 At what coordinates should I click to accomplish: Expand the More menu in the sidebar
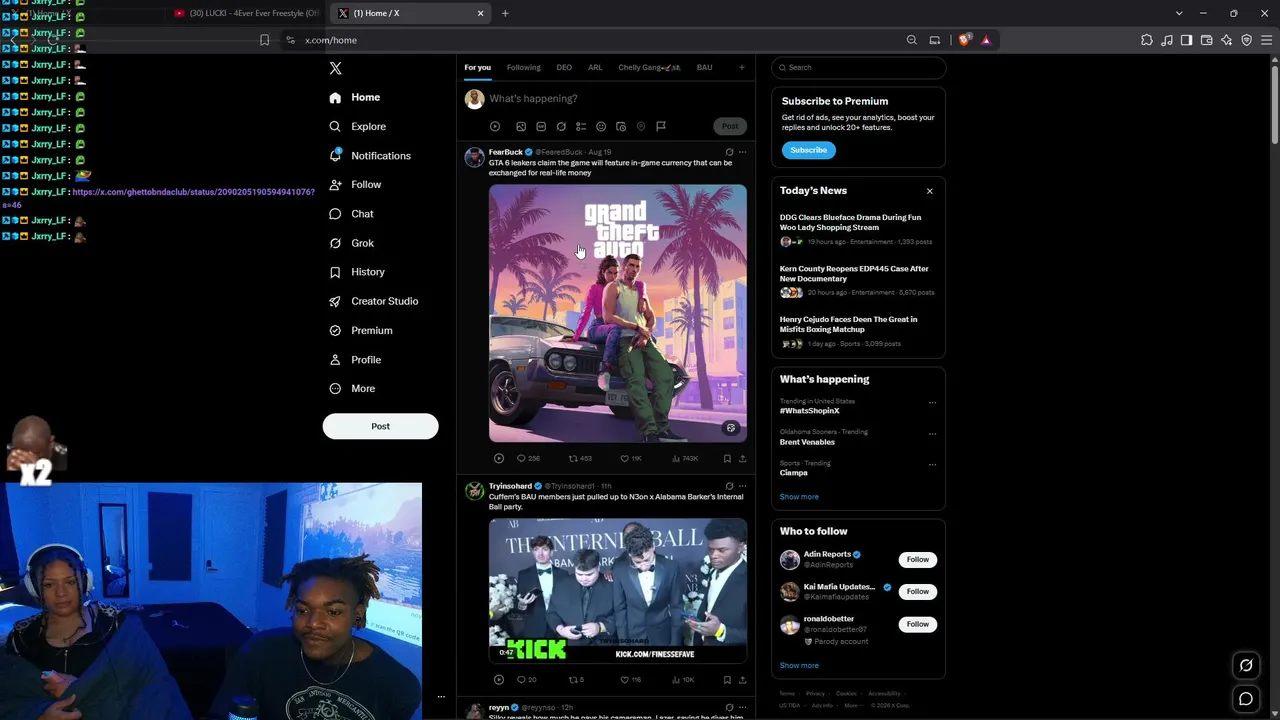click(x=352, y=389)
